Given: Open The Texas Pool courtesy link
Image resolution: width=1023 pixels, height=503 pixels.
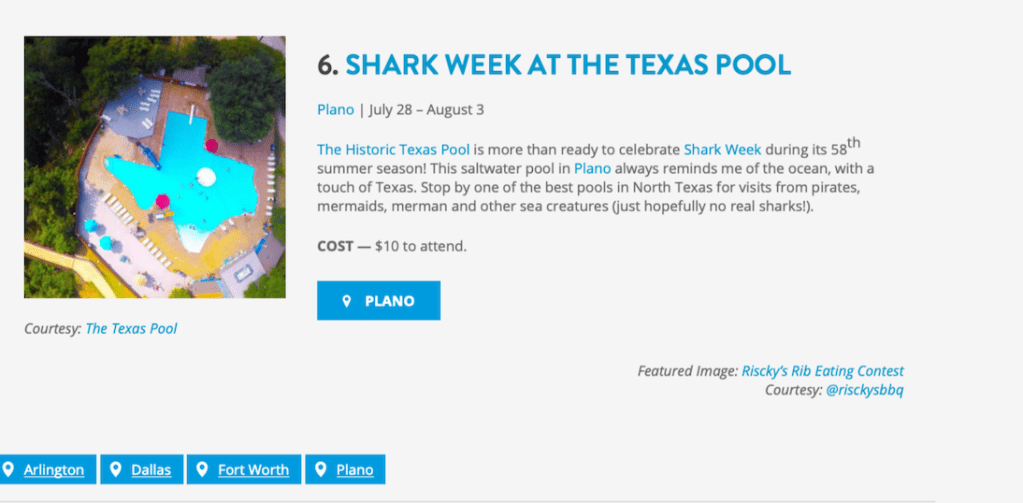Looking at the screenshot, I should [131, 328].
